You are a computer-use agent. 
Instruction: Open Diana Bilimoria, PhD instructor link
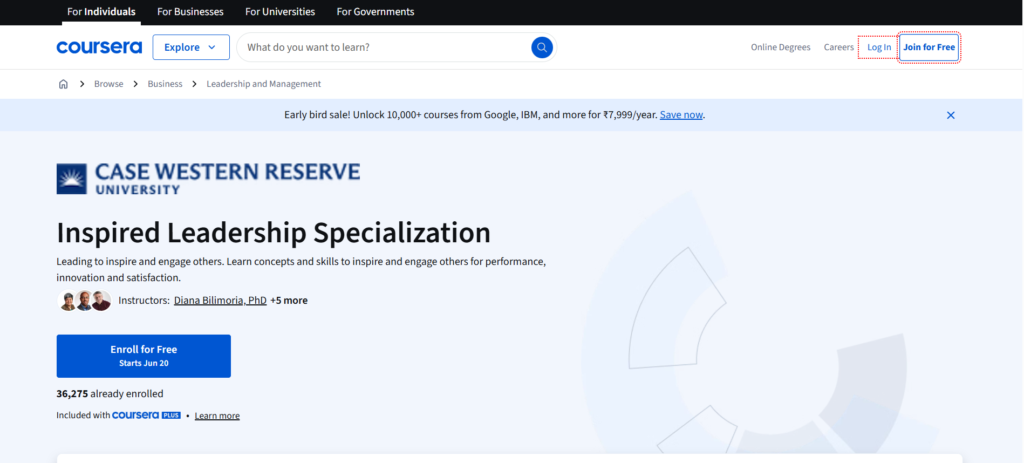[220, 300]
